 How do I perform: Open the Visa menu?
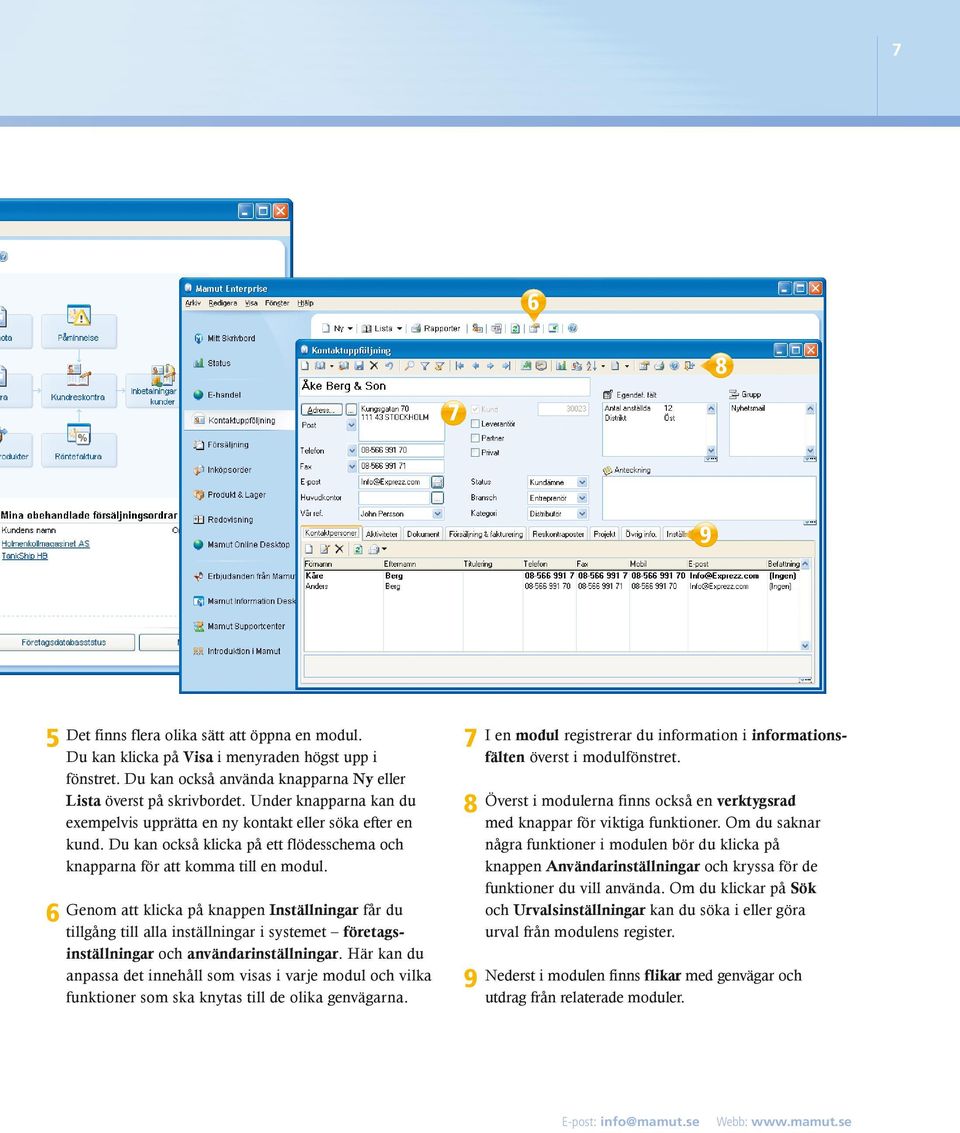point(251,303)
